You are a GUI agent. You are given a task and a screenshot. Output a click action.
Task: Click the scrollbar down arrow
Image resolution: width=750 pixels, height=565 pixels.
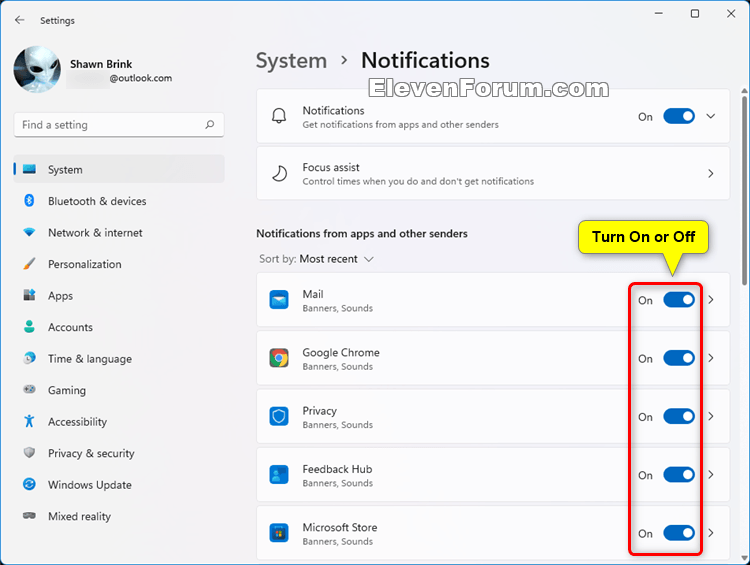click(744, 558)
